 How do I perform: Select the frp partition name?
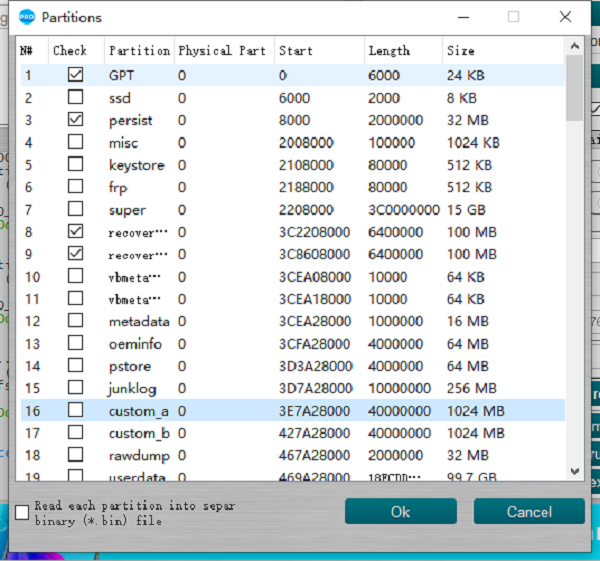[118, 188]
